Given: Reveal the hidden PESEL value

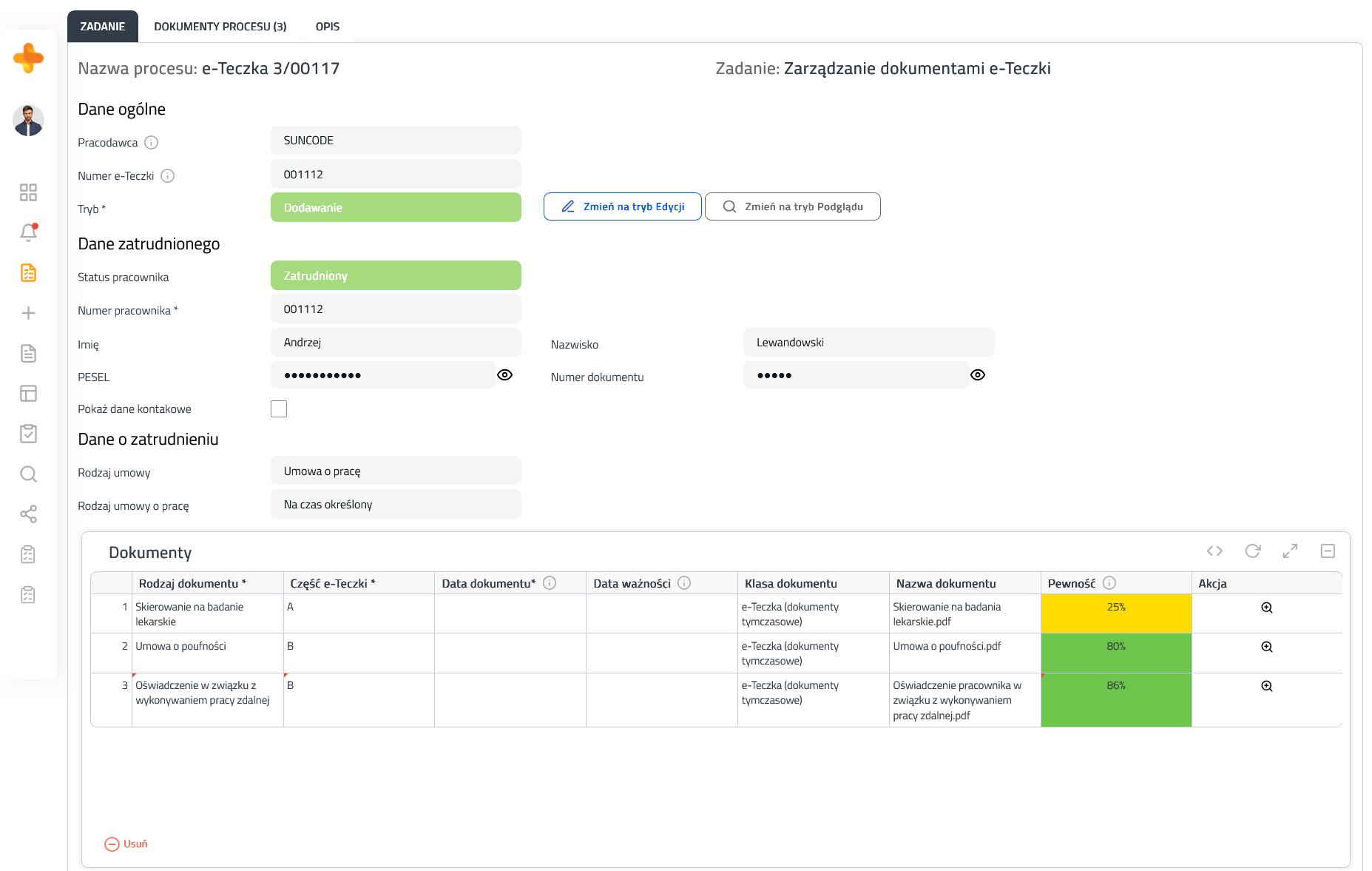Looking at the screenshot, I should [504, 375].
